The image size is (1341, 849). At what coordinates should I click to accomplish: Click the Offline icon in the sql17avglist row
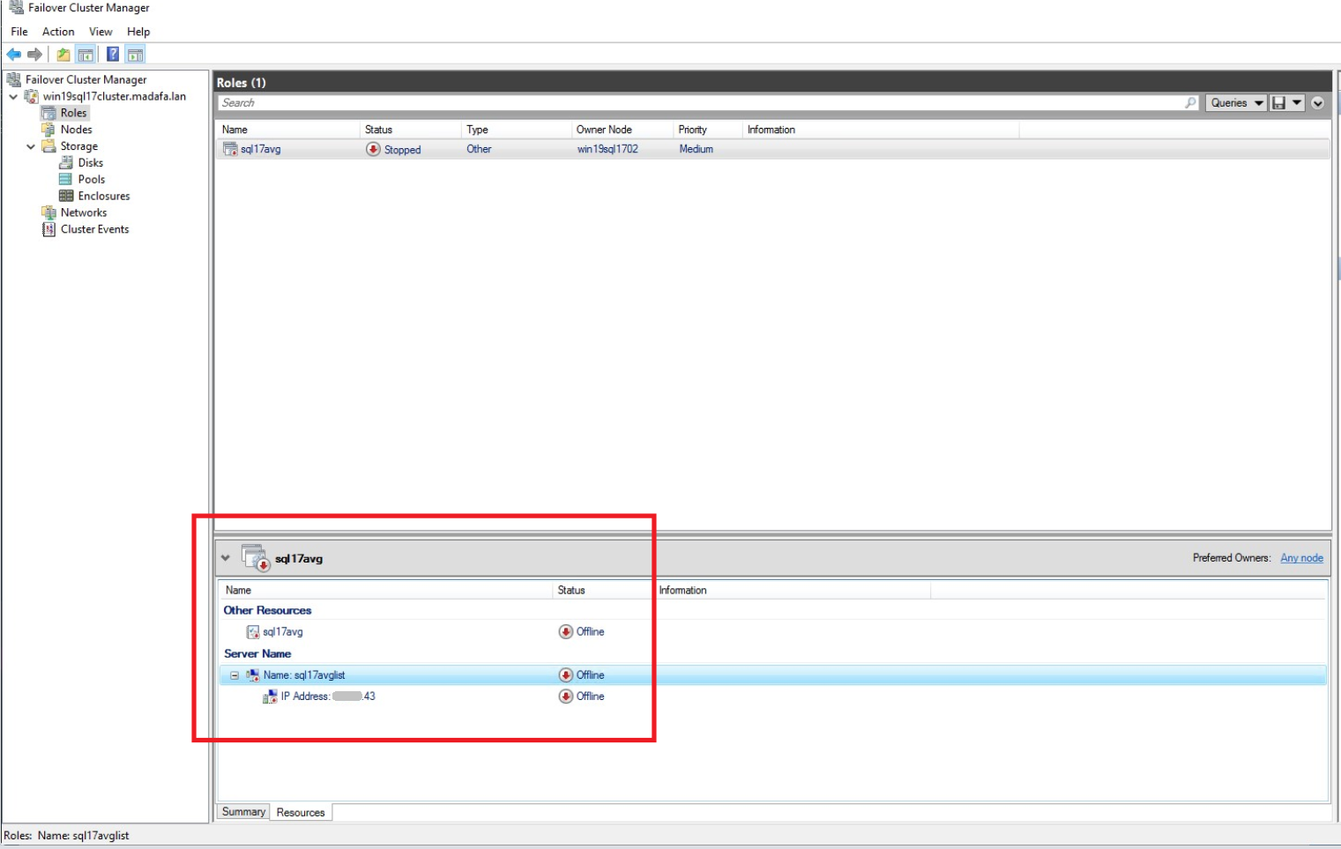(566, 675)
